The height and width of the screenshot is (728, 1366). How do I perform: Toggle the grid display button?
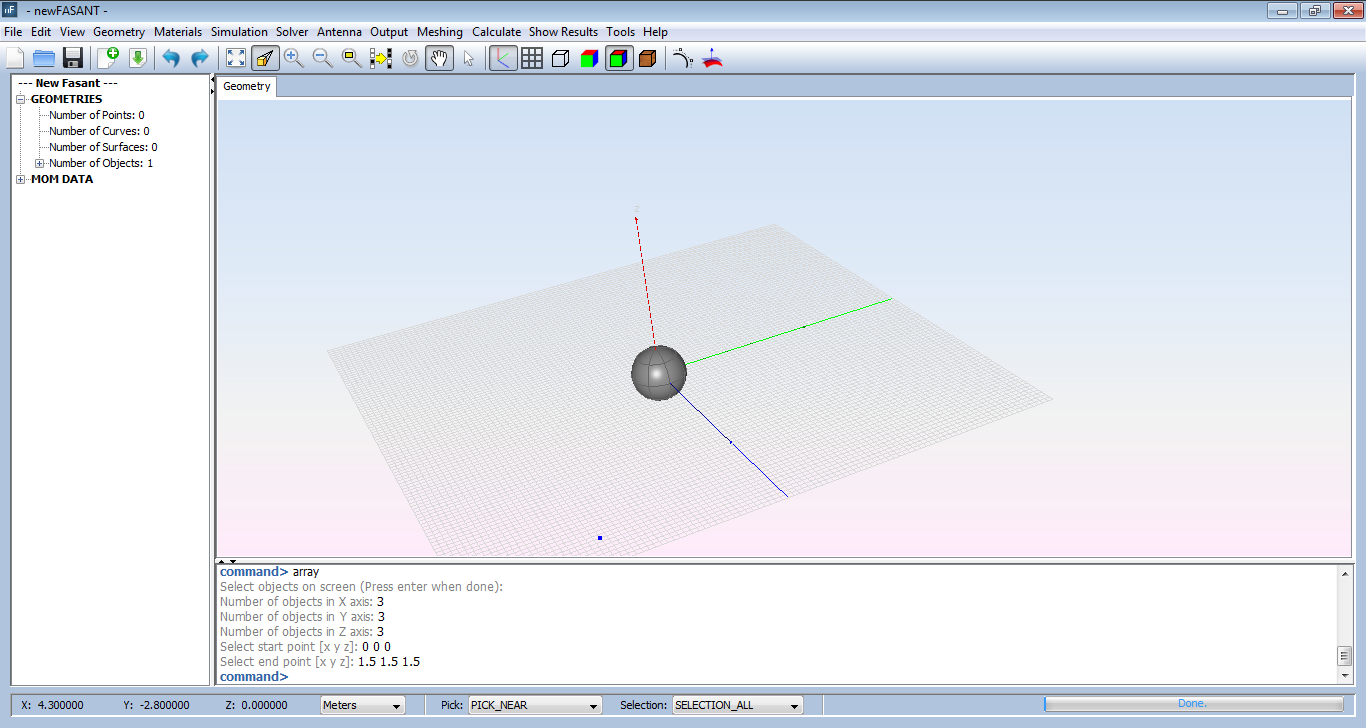532,58
